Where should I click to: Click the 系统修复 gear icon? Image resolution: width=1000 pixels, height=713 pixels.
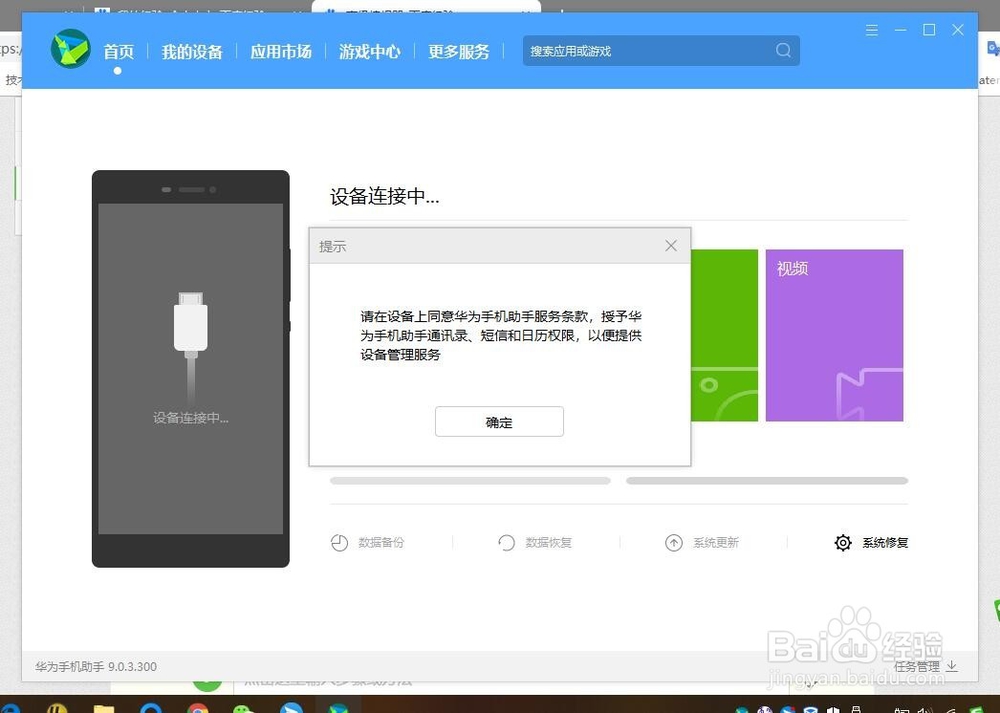pyautogui.click(x=843, y=543)
